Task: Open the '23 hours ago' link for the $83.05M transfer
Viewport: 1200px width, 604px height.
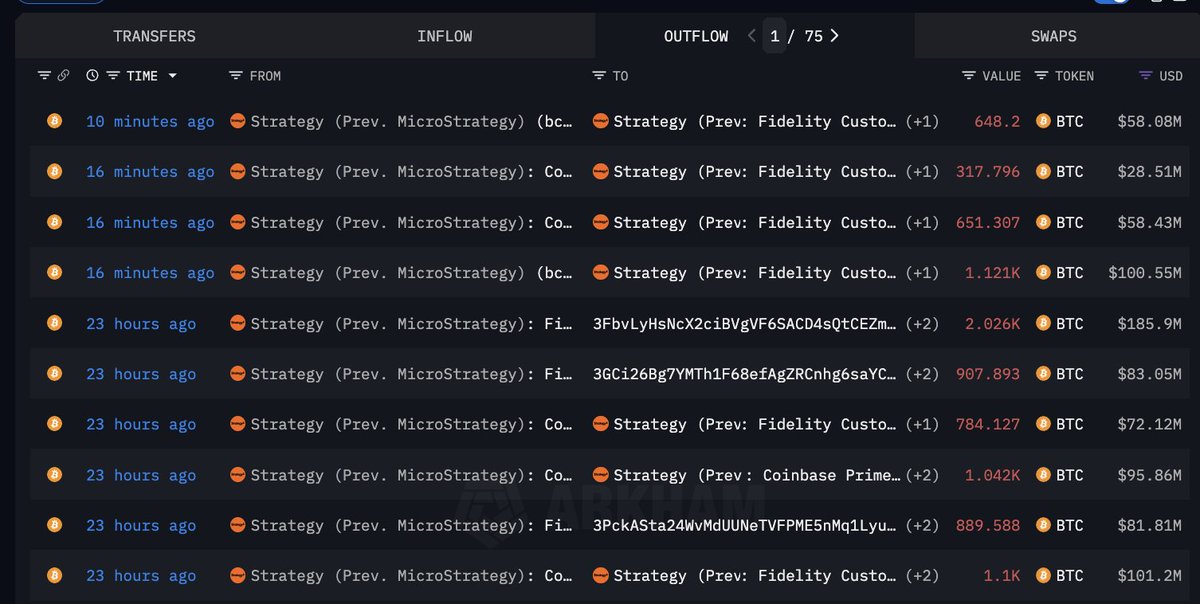Action: pos(141,373)
